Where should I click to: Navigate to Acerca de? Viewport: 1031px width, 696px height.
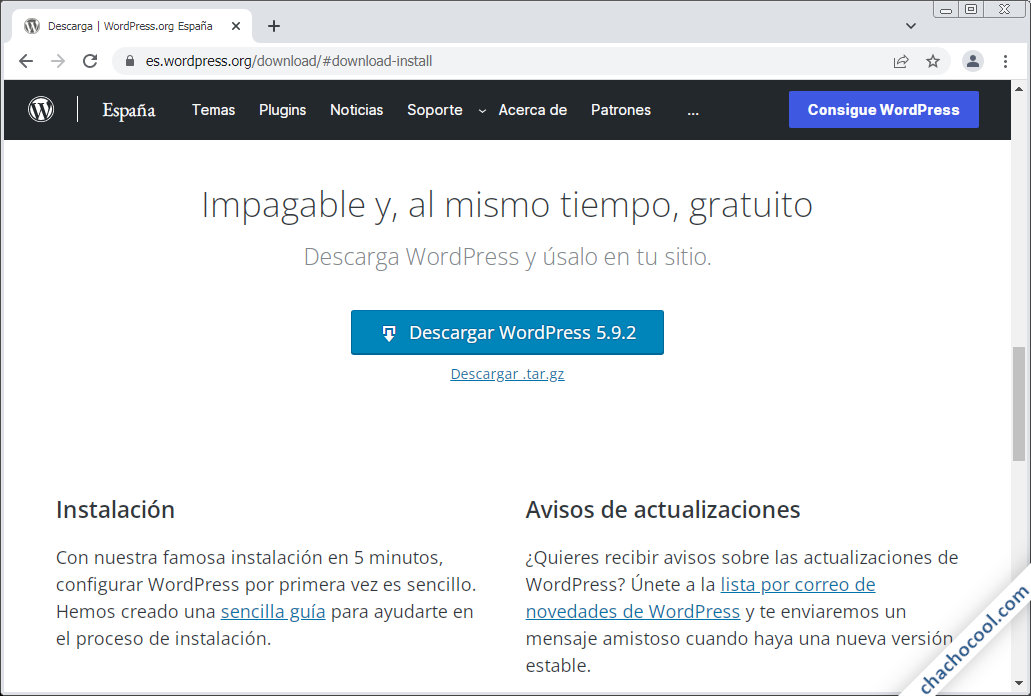pos(533,110)
